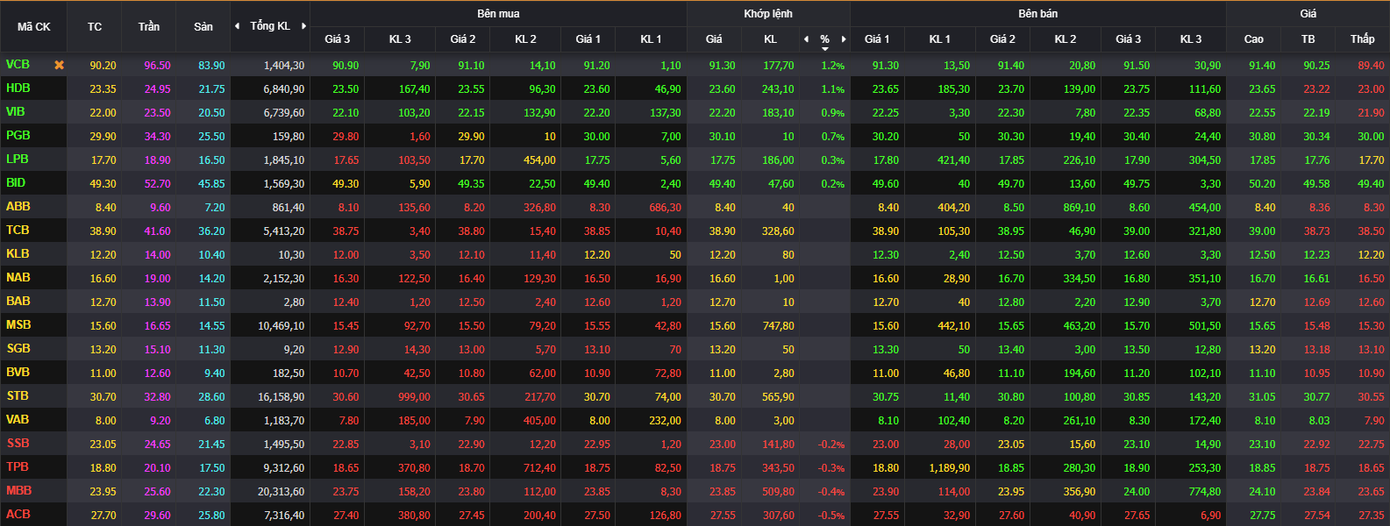The height and width of the screenshot is (526, 1390).
Task: Open the STB ticker symbol
Action: click(18, 396)
